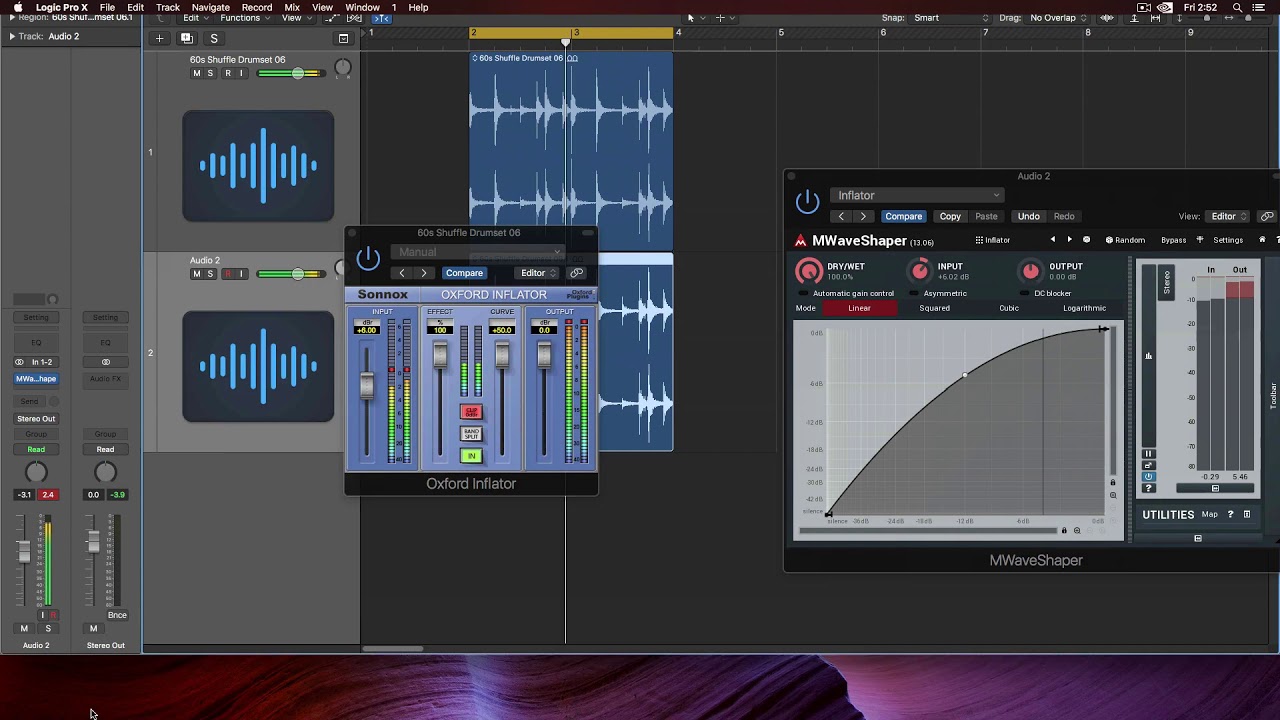The image size is (1280, 720).
Task: Open the Navigate menu
Action: (211, 8)
